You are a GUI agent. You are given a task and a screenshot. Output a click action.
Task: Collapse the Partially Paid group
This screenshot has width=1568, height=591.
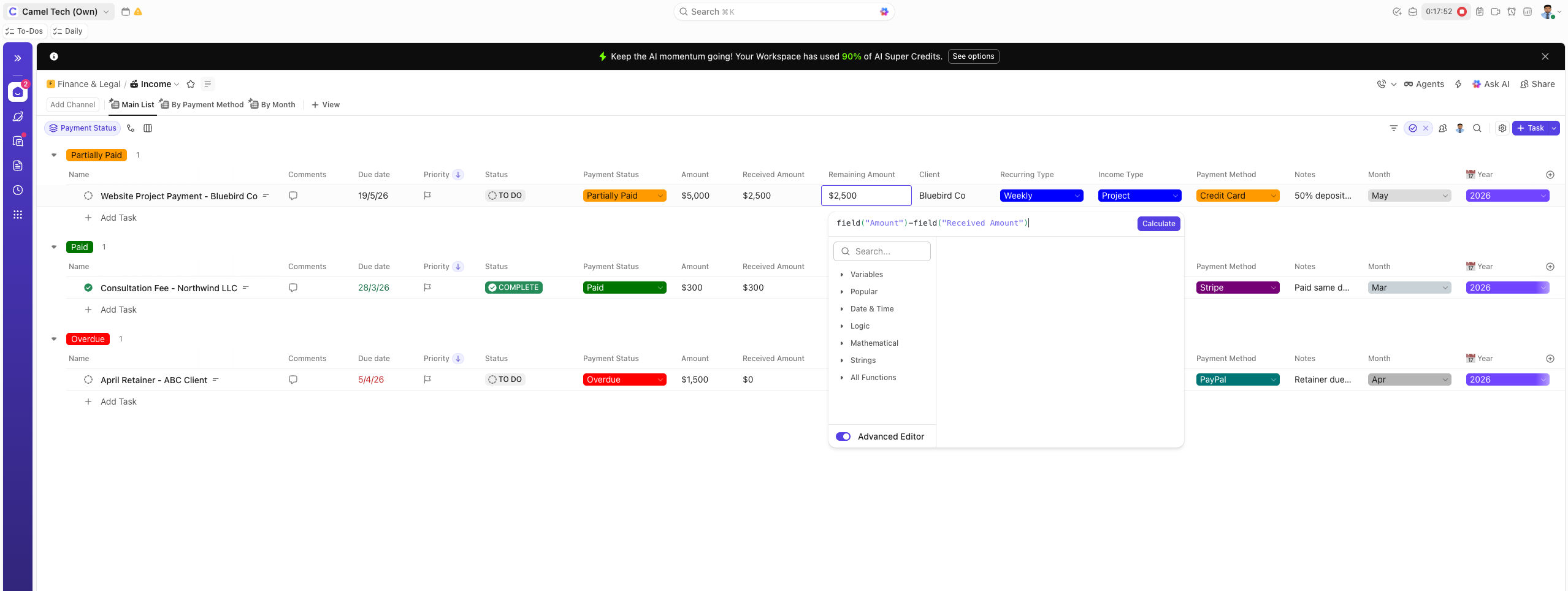click(x=54, y=155)
